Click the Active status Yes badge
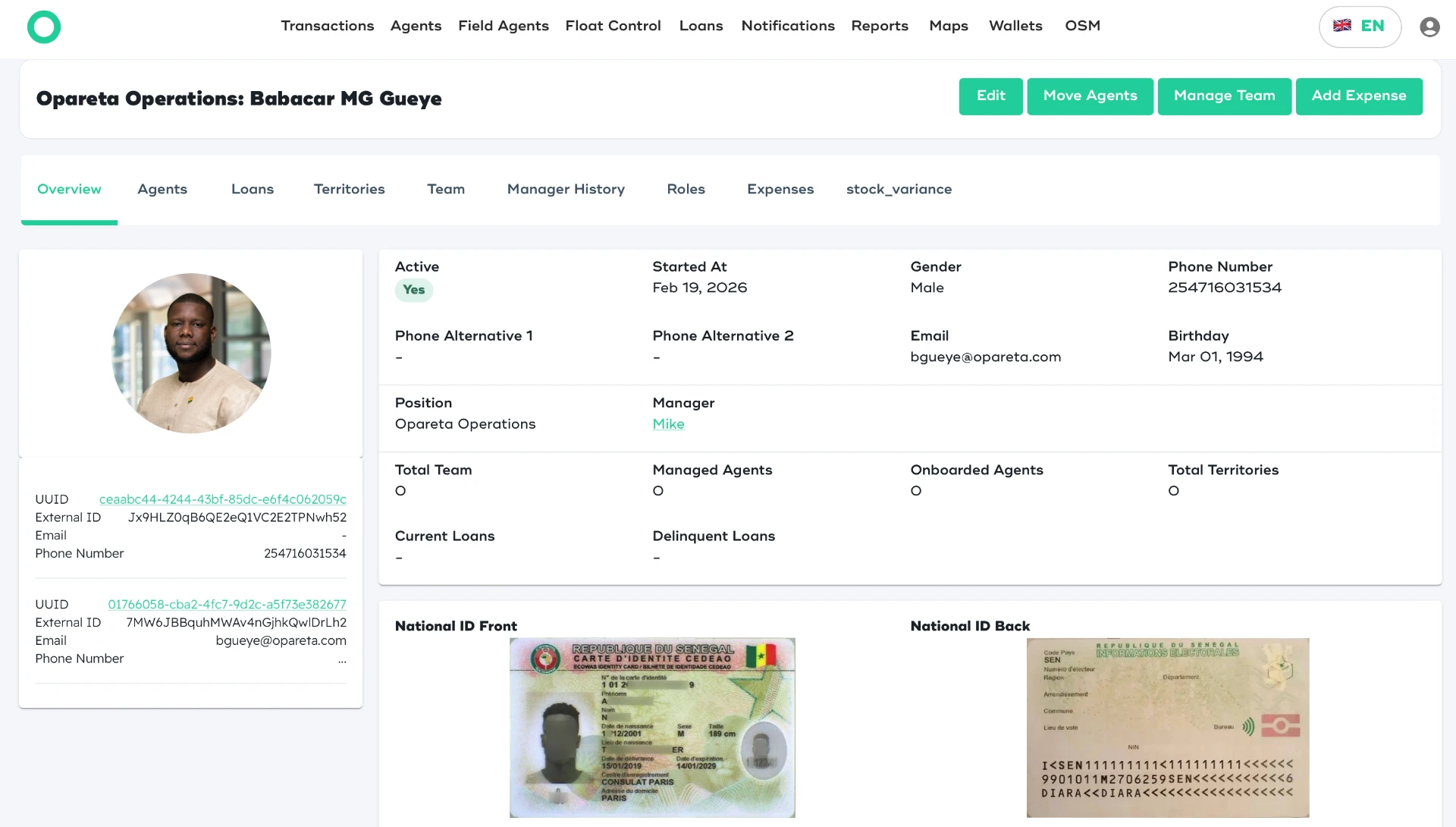 (414, 290)
